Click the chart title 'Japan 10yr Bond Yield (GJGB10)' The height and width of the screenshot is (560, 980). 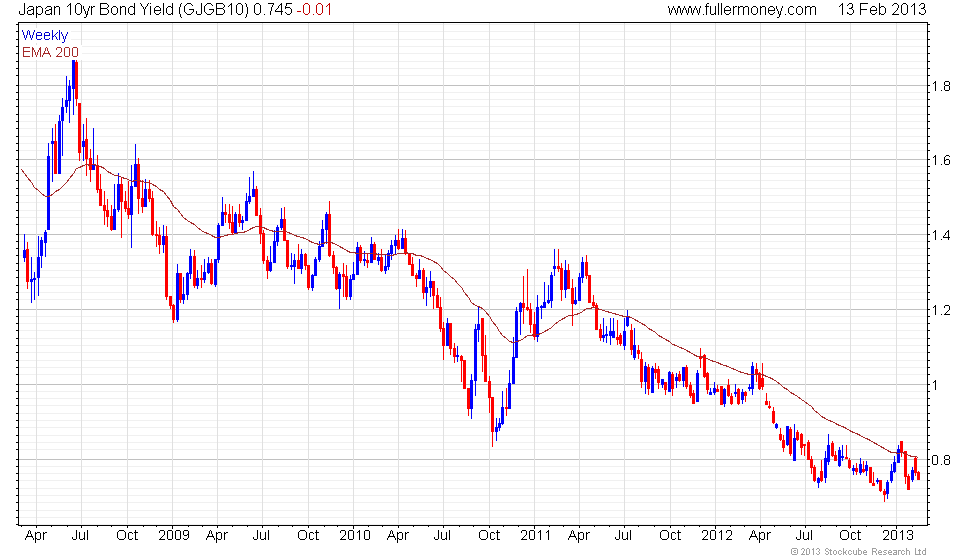tap(134, 9)
